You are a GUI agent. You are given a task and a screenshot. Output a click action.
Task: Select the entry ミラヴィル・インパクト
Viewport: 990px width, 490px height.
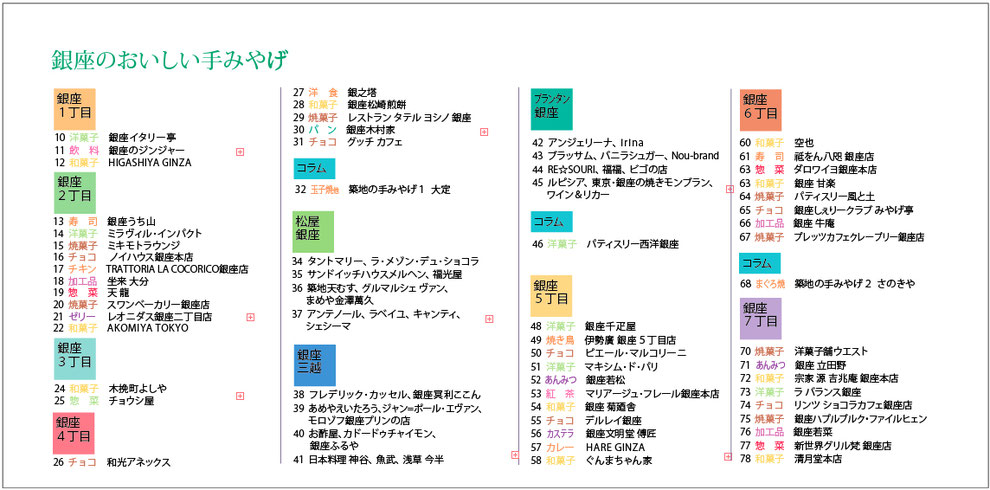click(155, 233)
